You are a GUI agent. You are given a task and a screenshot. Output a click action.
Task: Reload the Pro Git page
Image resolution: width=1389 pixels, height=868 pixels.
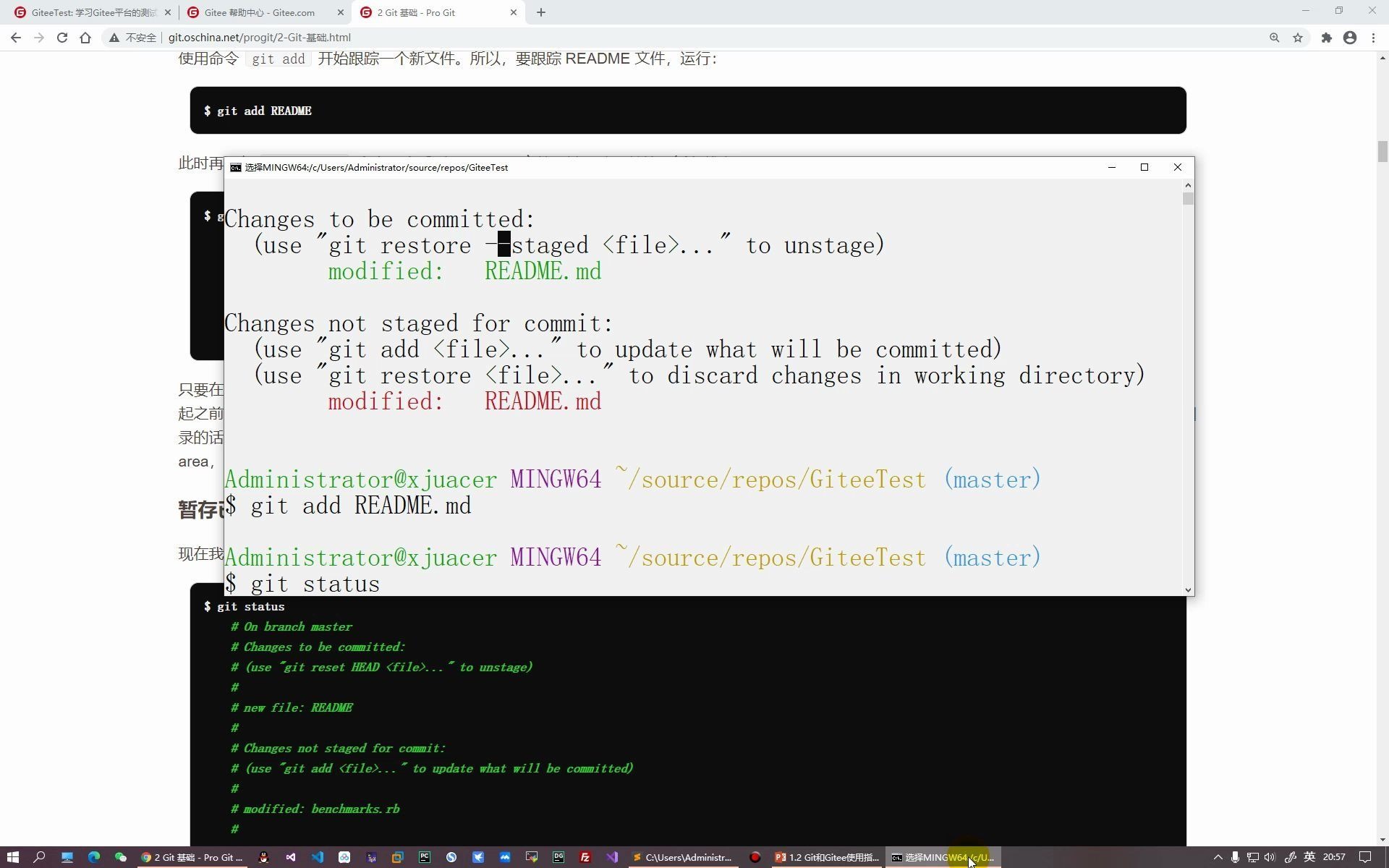point(62,38)
